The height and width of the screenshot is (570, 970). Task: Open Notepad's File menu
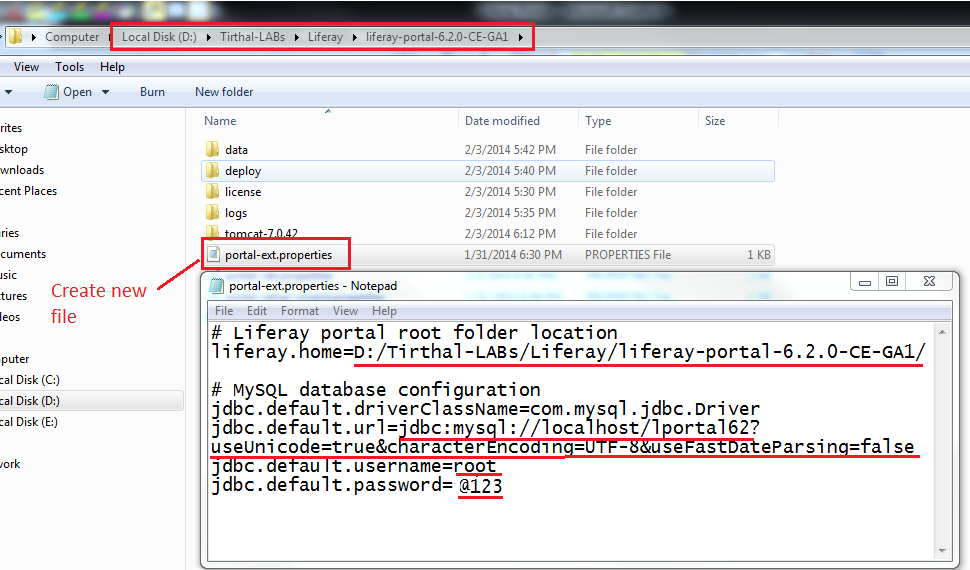tap(224, 311)
